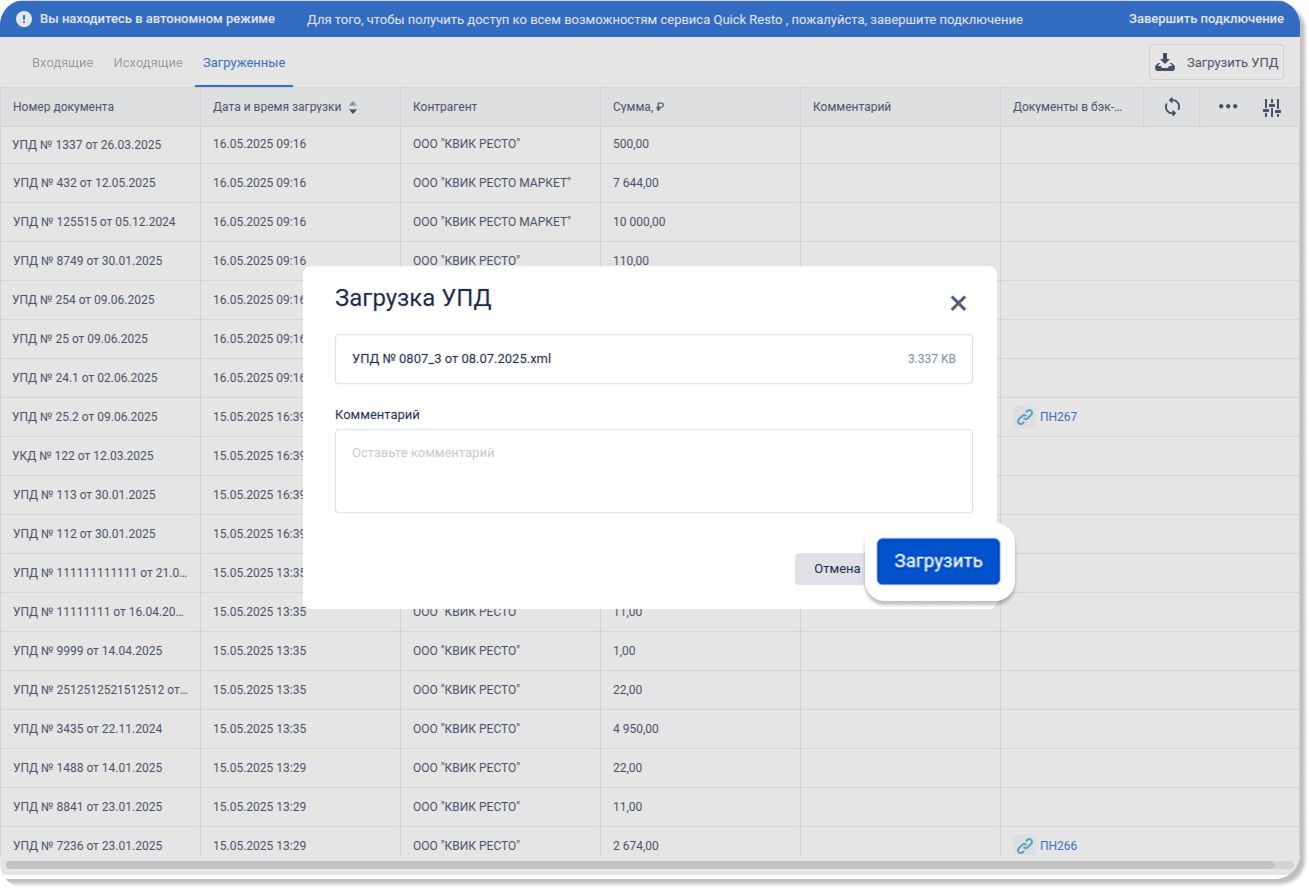Screen dimensions: 1309x888
Task: Open the ПН267 linked document
Action: pos(1058,417)
